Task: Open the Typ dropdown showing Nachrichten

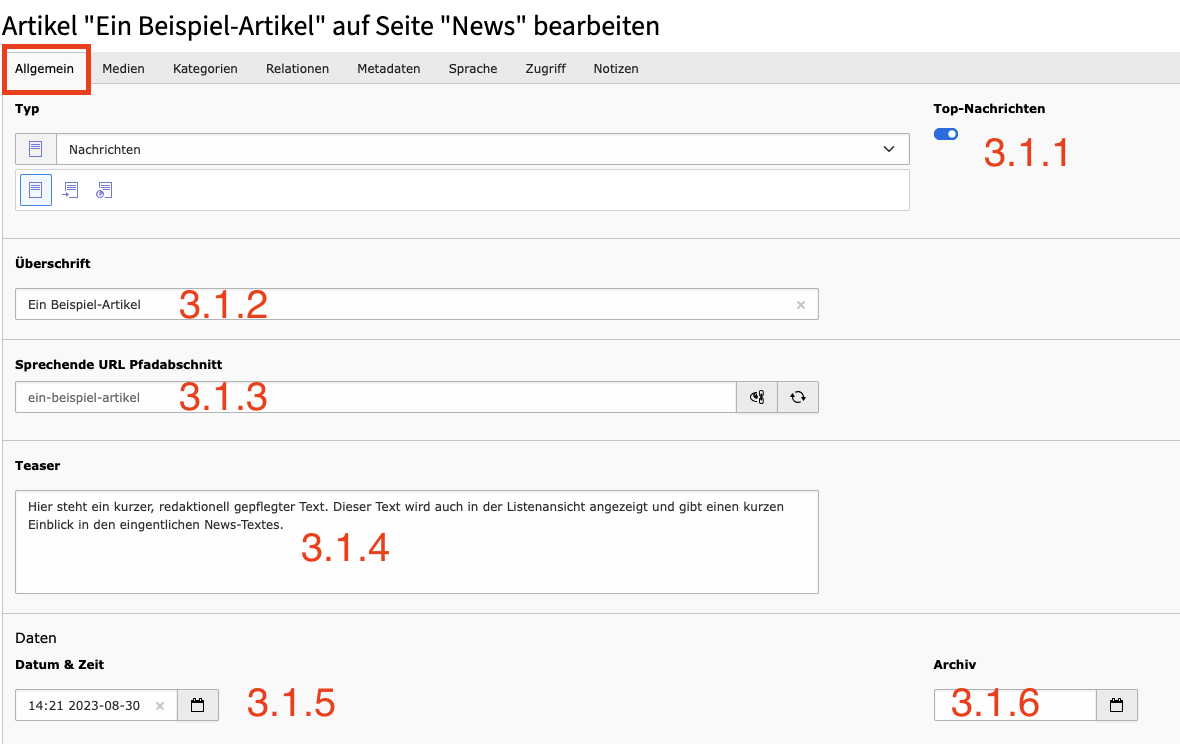Action: (x=482, y=149)
